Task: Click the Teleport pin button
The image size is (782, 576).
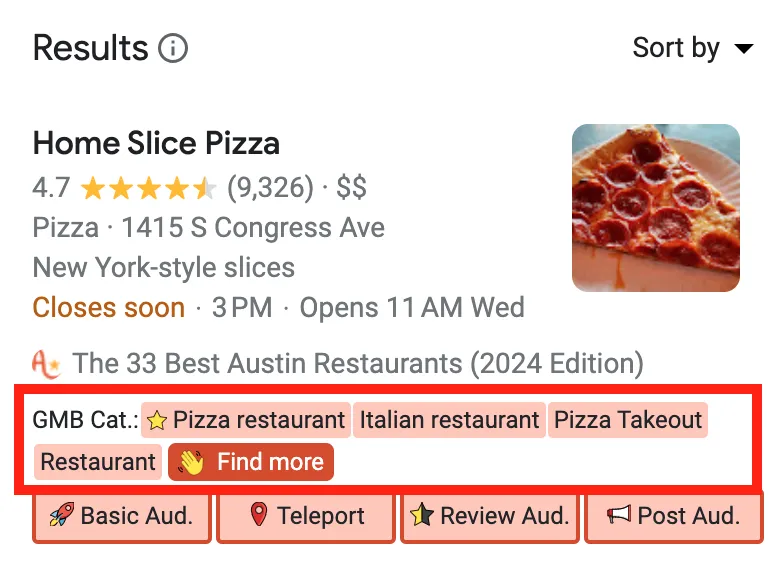Action: 306,517
